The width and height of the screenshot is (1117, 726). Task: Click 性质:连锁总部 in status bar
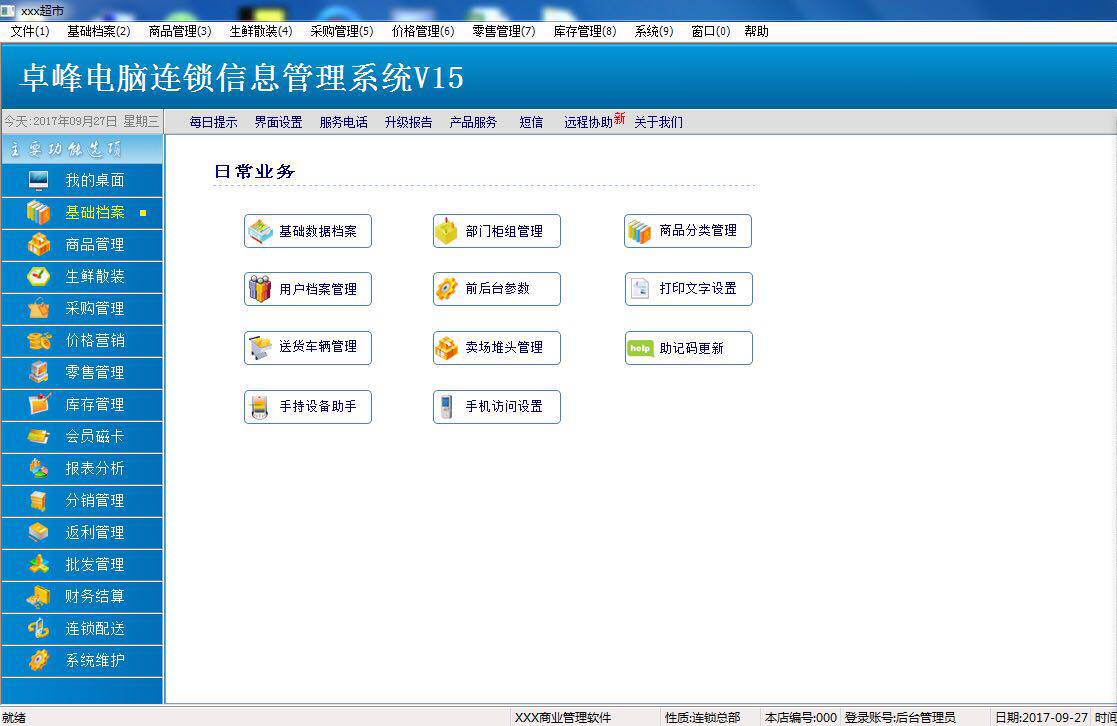click(702, 717)
